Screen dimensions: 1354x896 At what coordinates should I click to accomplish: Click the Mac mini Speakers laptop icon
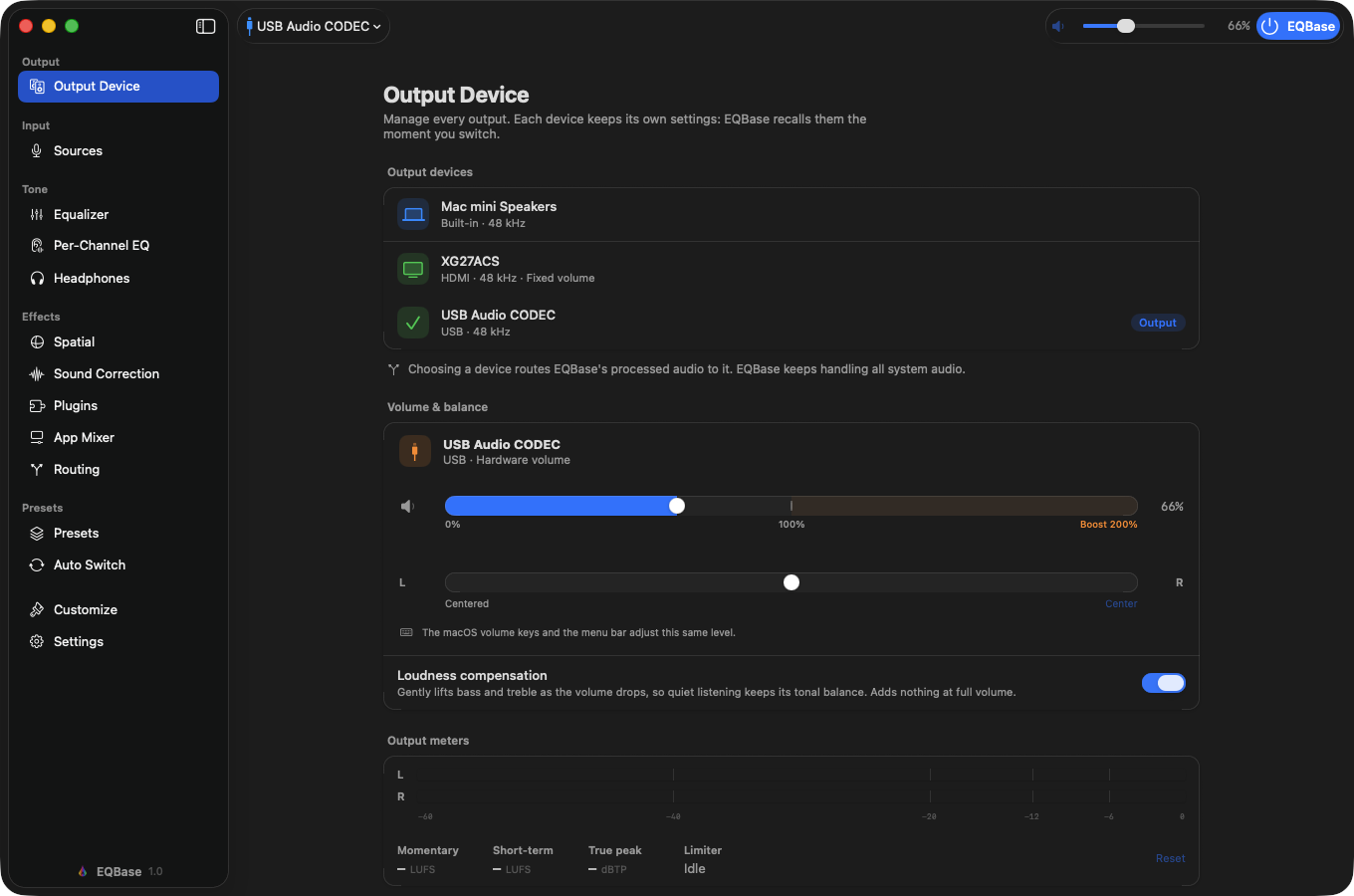(413, 214)
